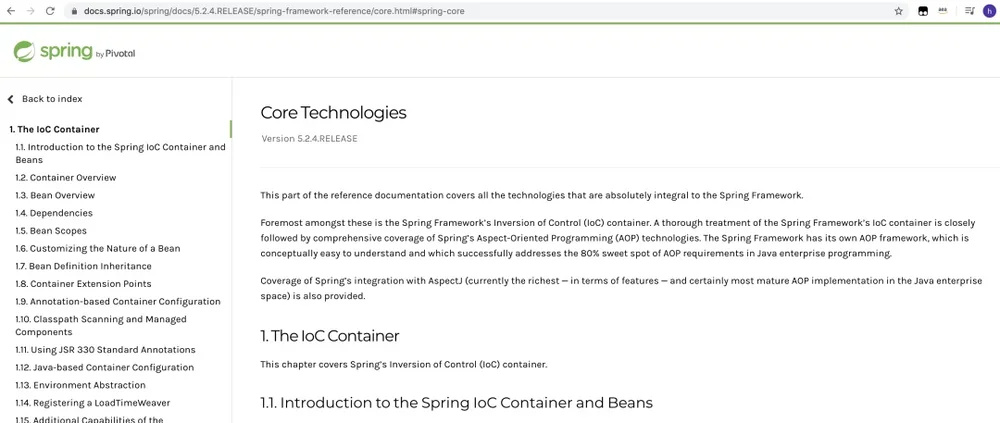Click the browser back arrow

[10, 11]
